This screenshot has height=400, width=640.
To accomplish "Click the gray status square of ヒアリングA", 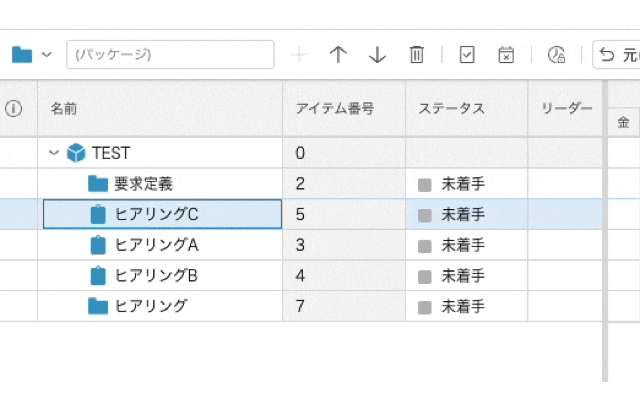I will tap(424, 246).
